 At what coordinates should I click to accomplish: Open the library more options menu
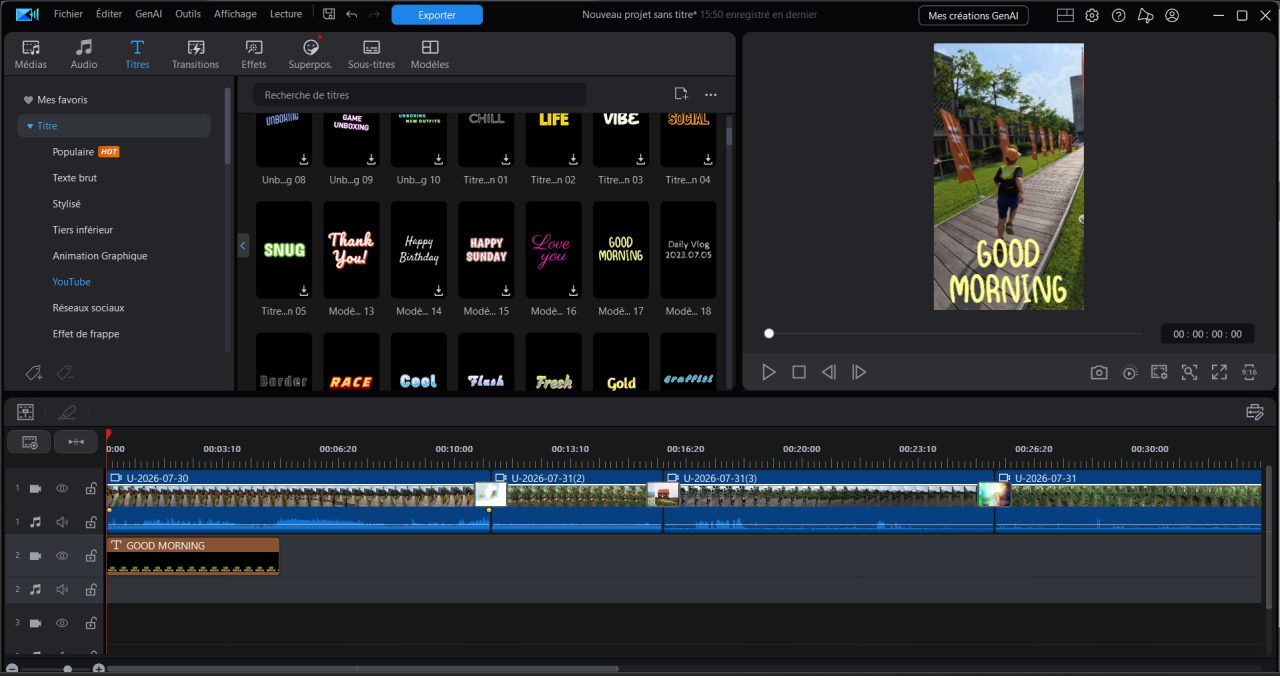click(x=711, y=94)
